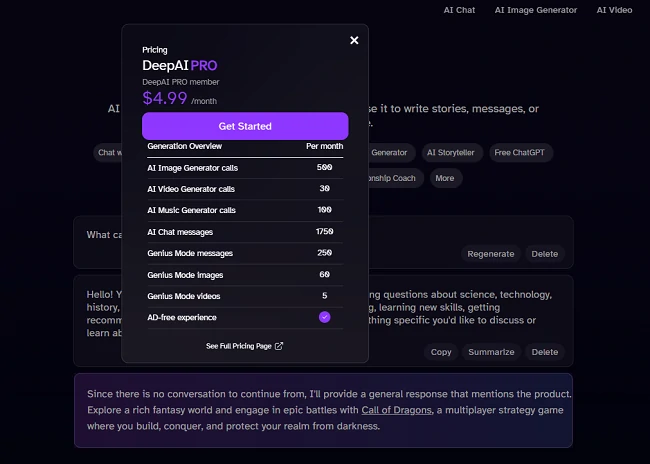Click the Get Started button
Screen dimensions: 650x464
coord(245,126)
